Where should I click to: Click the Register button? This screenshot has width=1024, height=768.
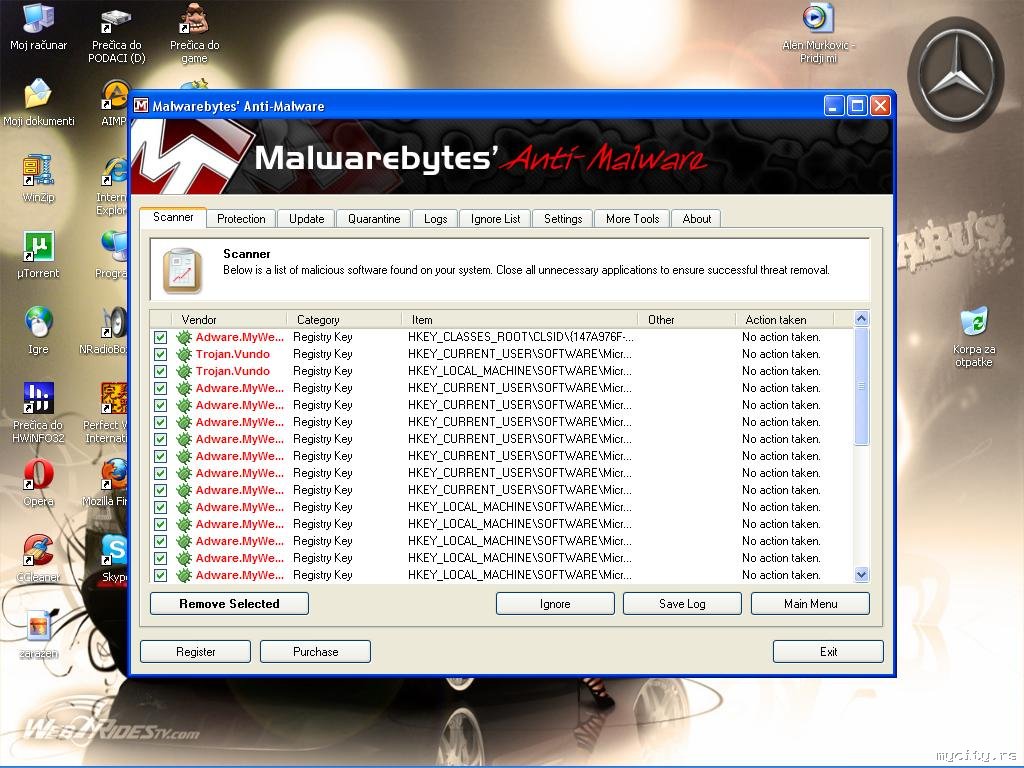click(195, 651)
